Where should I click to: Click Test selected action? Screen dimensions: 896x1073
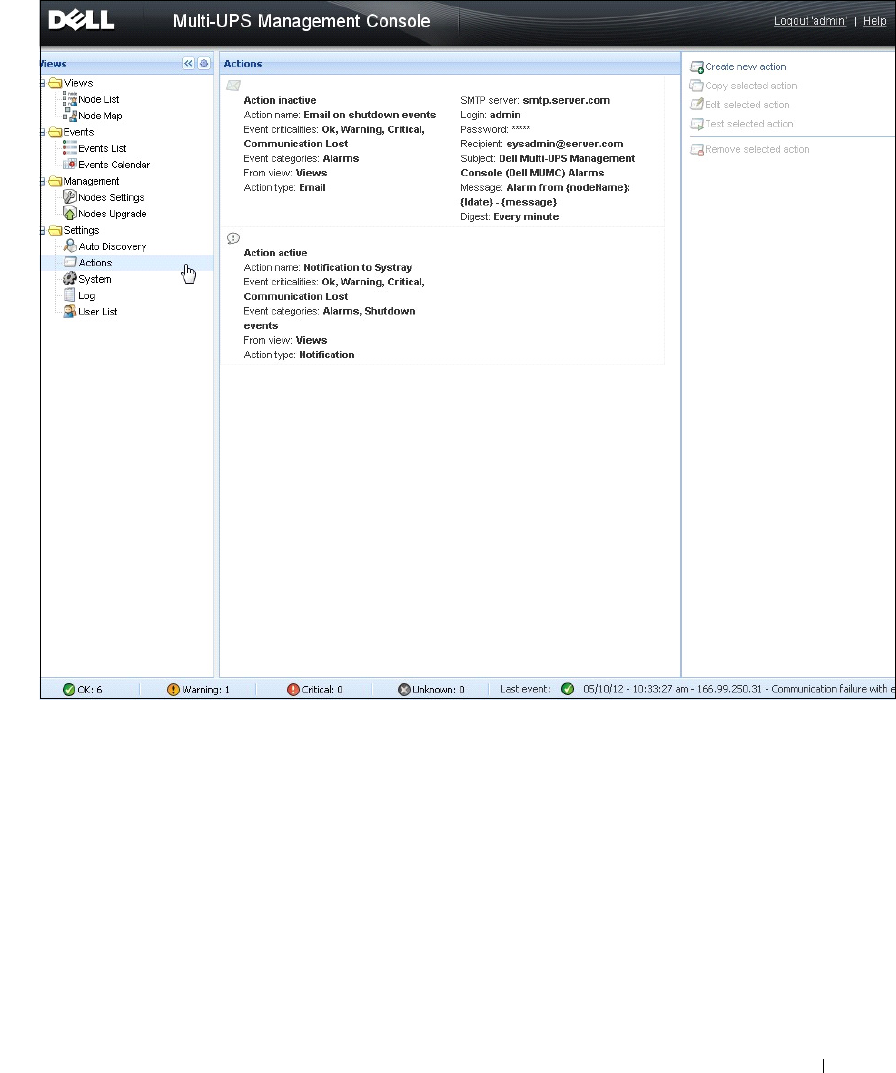click(749, 124)
